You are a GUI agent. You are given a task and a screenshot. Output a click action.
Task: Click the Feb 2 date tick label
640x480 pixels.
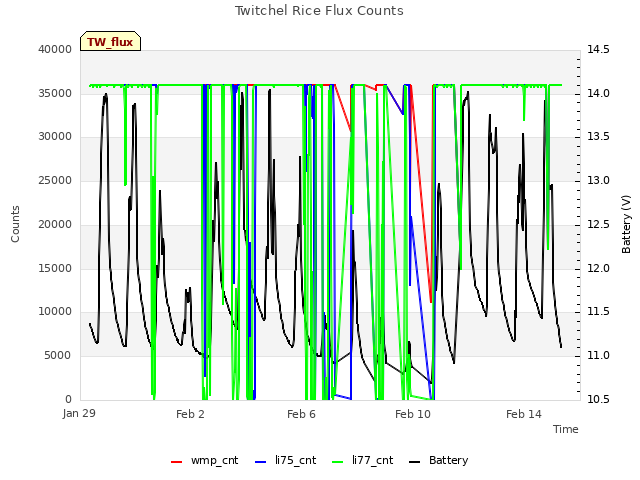point(190,414)
